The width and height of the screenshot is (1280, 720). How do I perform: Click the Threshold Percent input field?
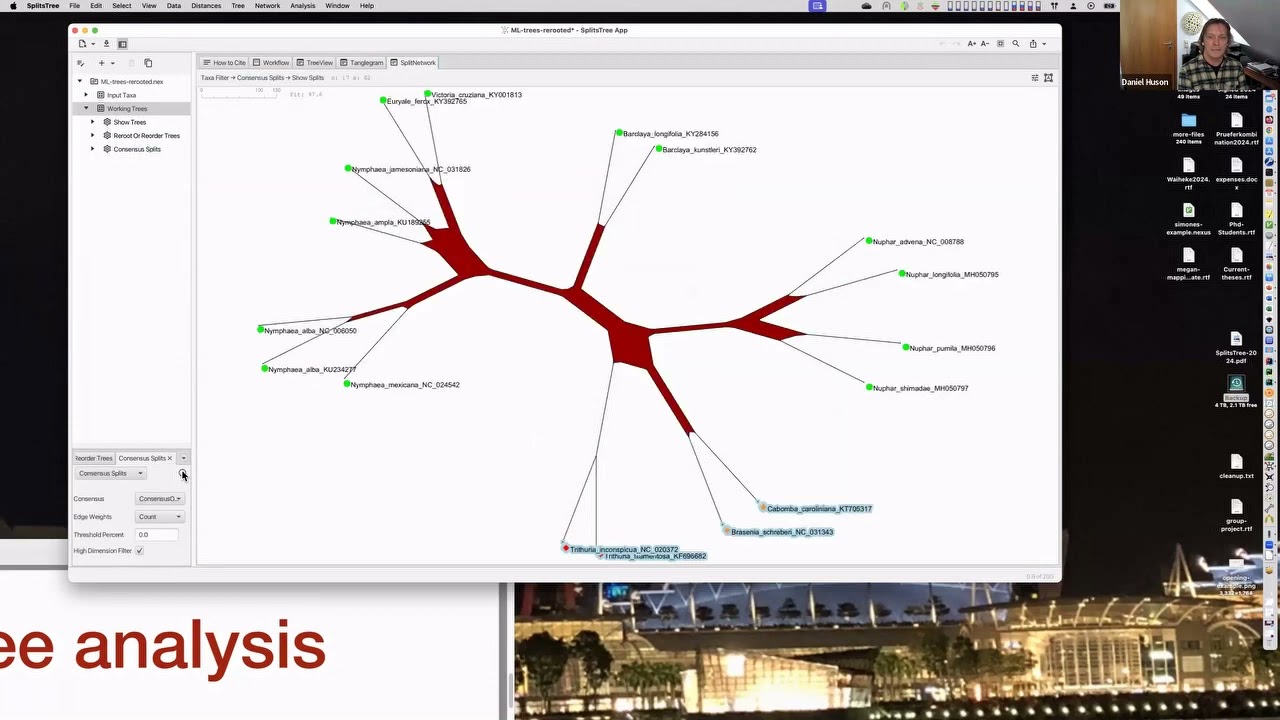[157, 535]
